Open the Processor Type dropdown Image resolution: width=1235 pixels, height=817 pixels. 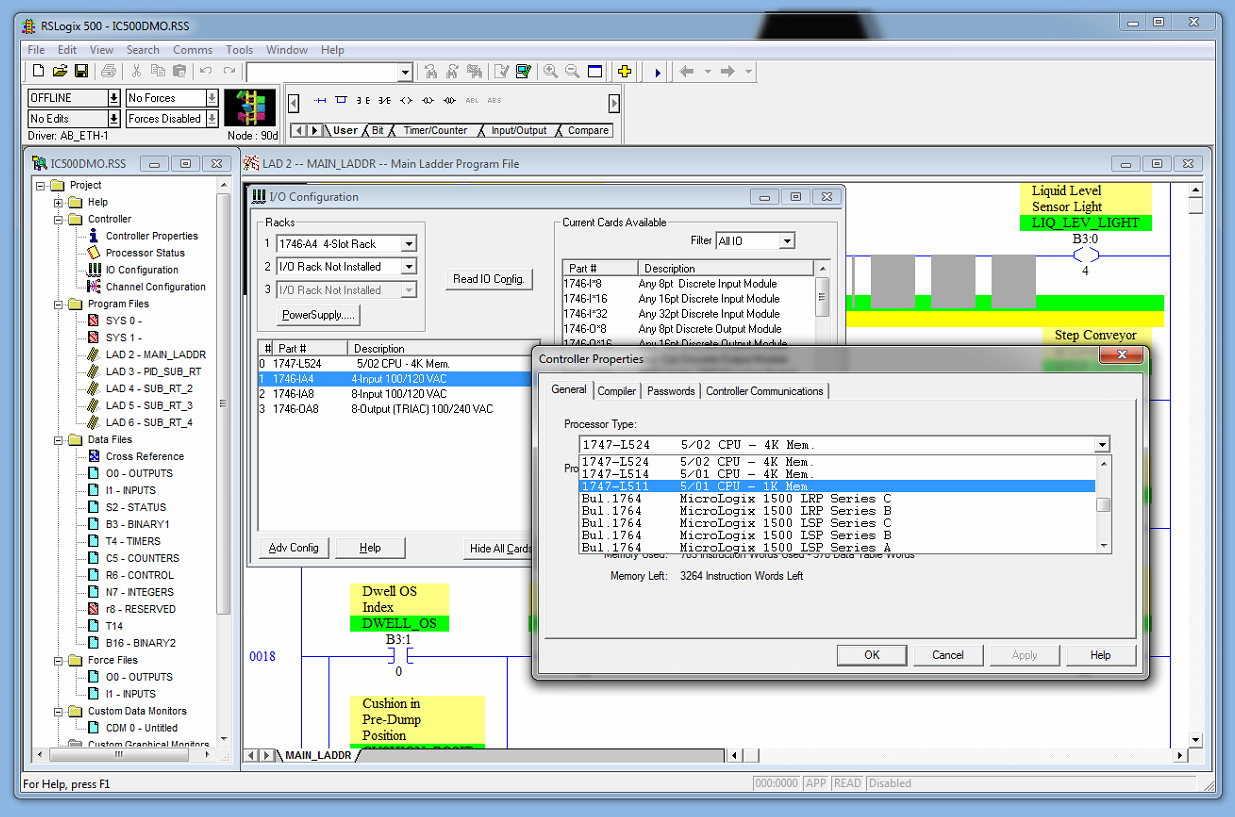pyautogui.click(x=1101, y=444)
